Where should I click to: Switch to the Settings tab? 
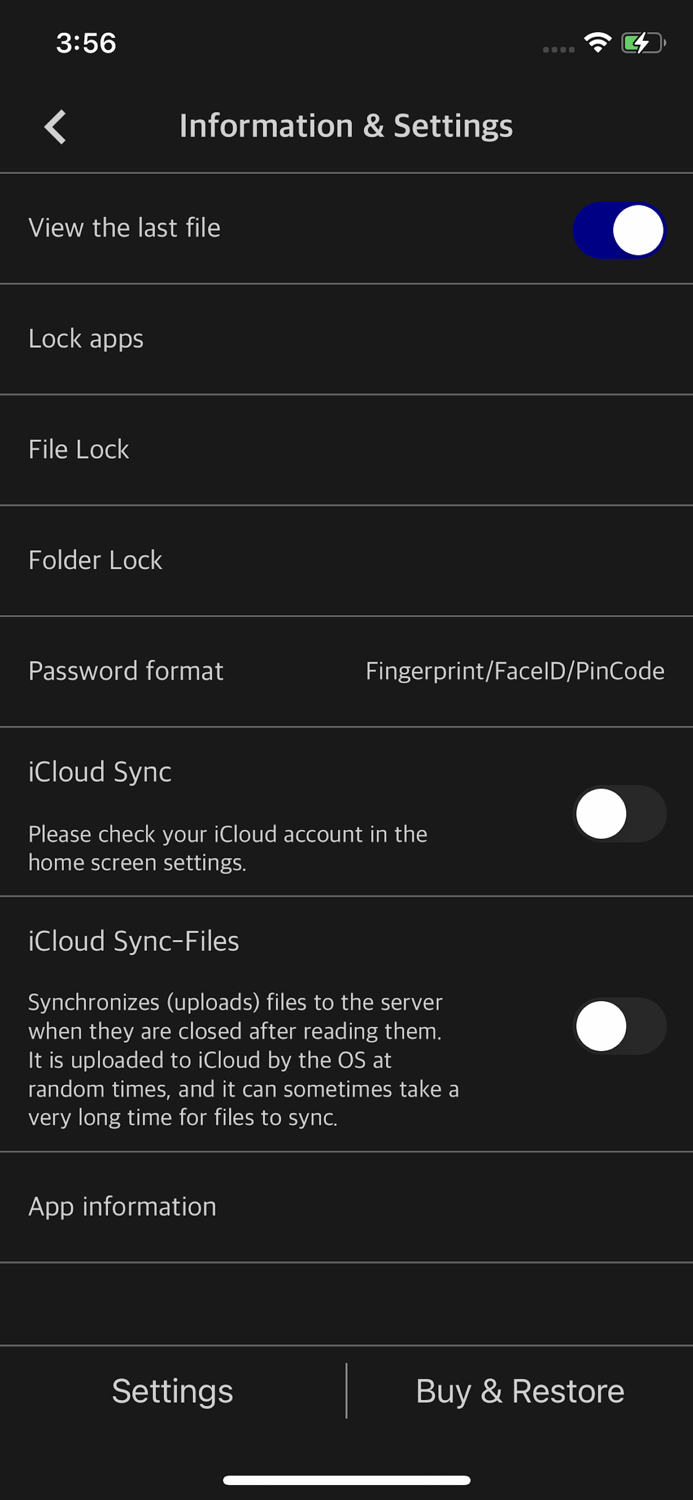tap(171, 1390)
